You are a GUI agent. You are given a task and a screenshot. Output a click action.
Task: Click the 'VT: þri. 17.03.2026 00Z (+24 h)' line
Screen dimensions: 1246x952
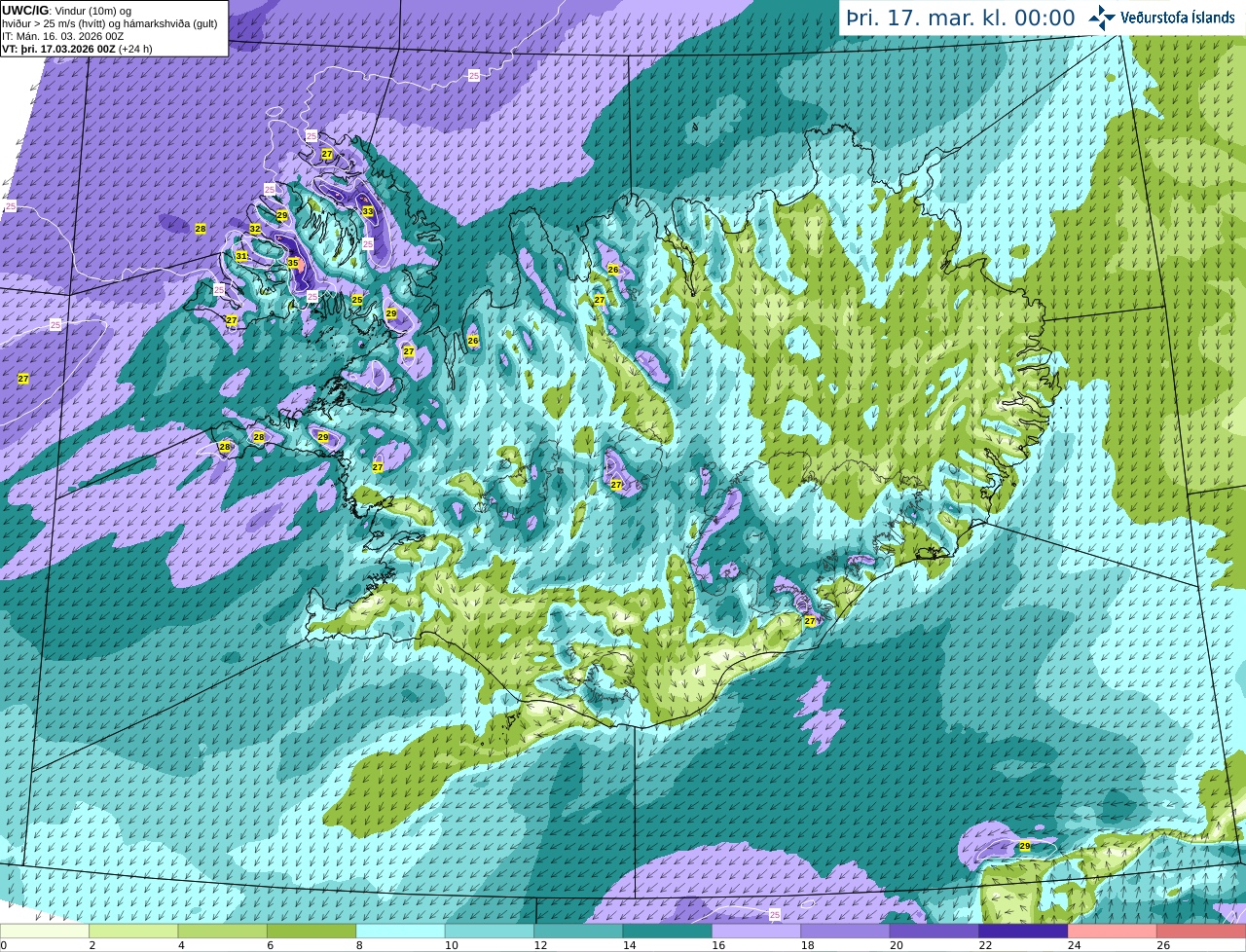[77, 49]
